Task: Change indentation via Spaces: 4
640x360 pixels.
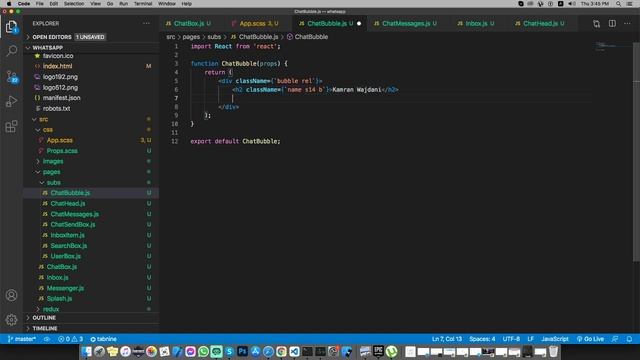Action: coord(482,339)
